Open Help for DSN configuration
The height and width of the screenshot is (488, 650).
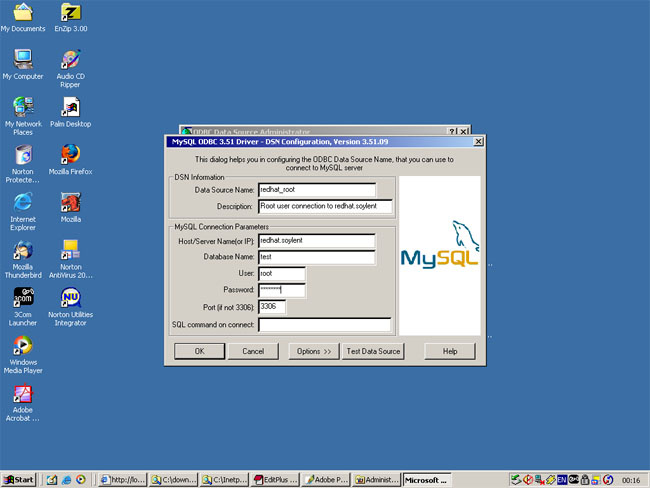(x=449, y=351)
